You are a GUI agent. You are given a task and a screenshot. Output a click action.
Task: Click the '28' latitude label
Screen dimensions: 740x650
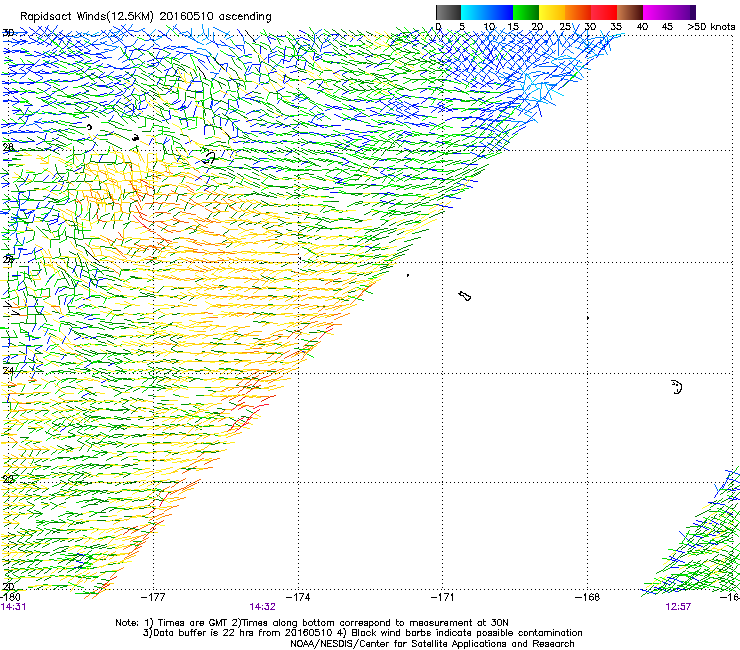click(x=8, y=147)
